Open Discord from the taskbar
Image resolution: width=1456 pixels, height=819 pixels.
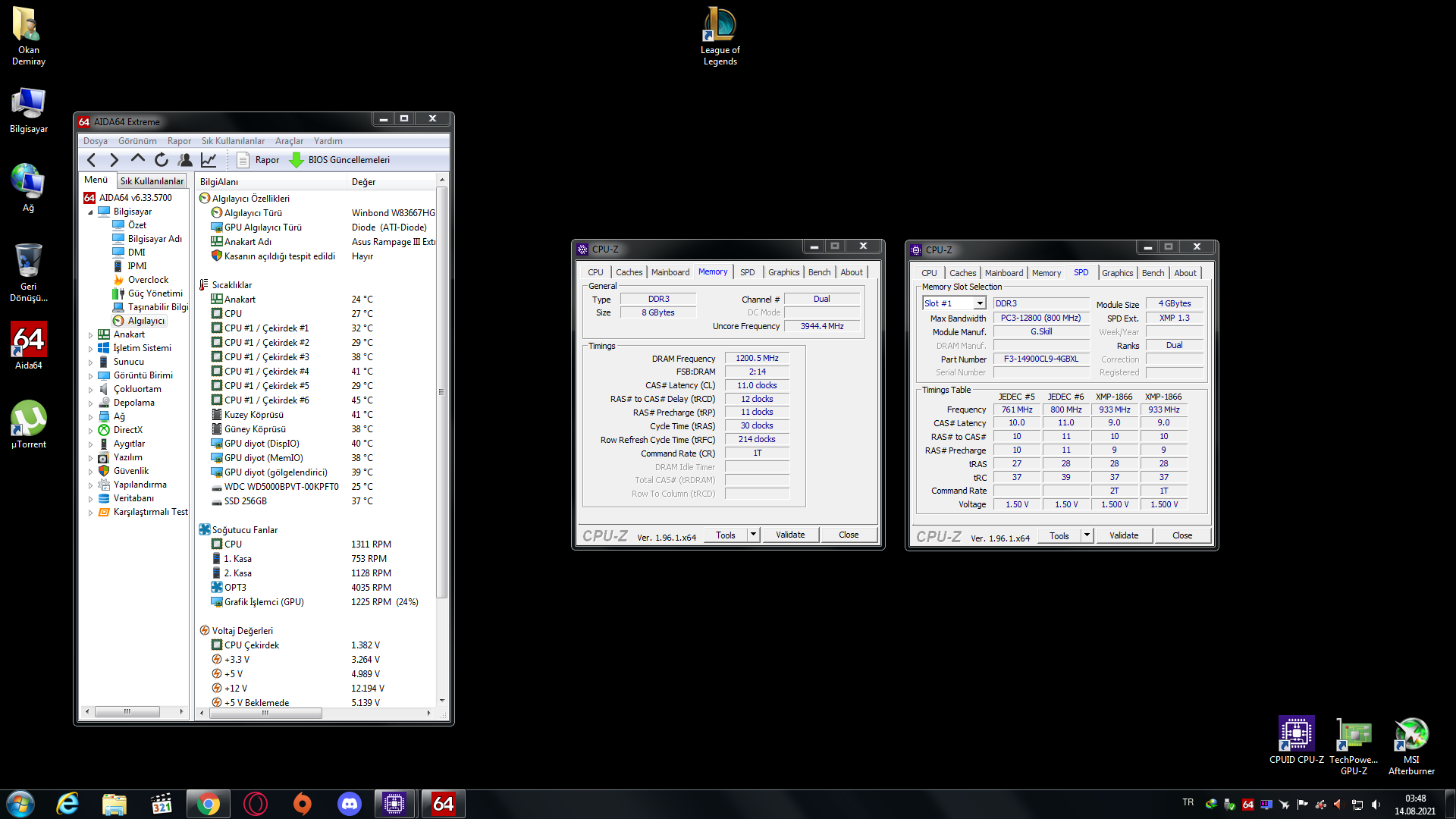pos(349,804)
